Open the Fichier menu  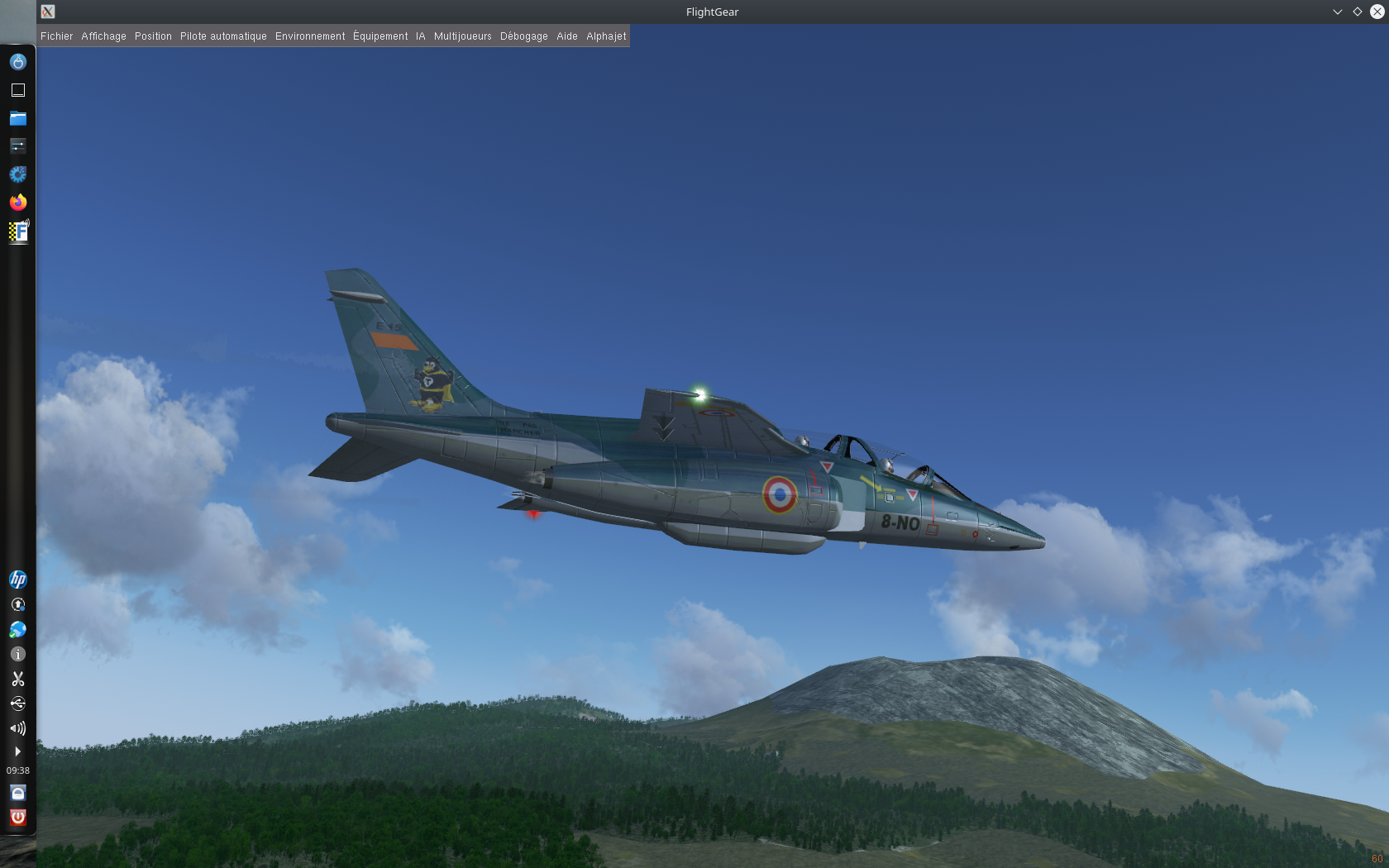coord(56,36)
